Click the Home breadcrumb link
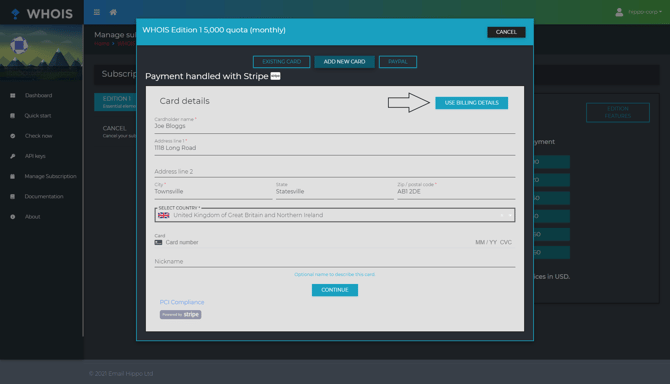 point(102,44)
